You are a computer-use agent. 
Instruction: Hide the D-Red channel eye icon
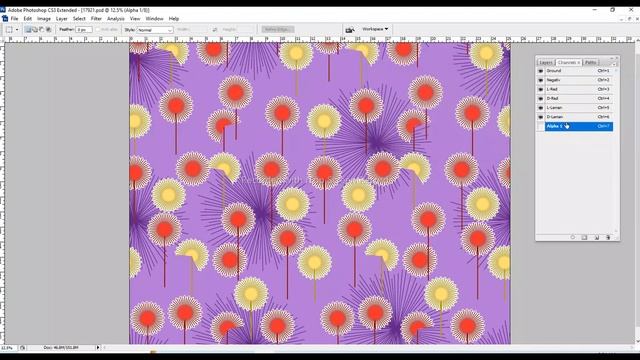(x=541, y=99)
